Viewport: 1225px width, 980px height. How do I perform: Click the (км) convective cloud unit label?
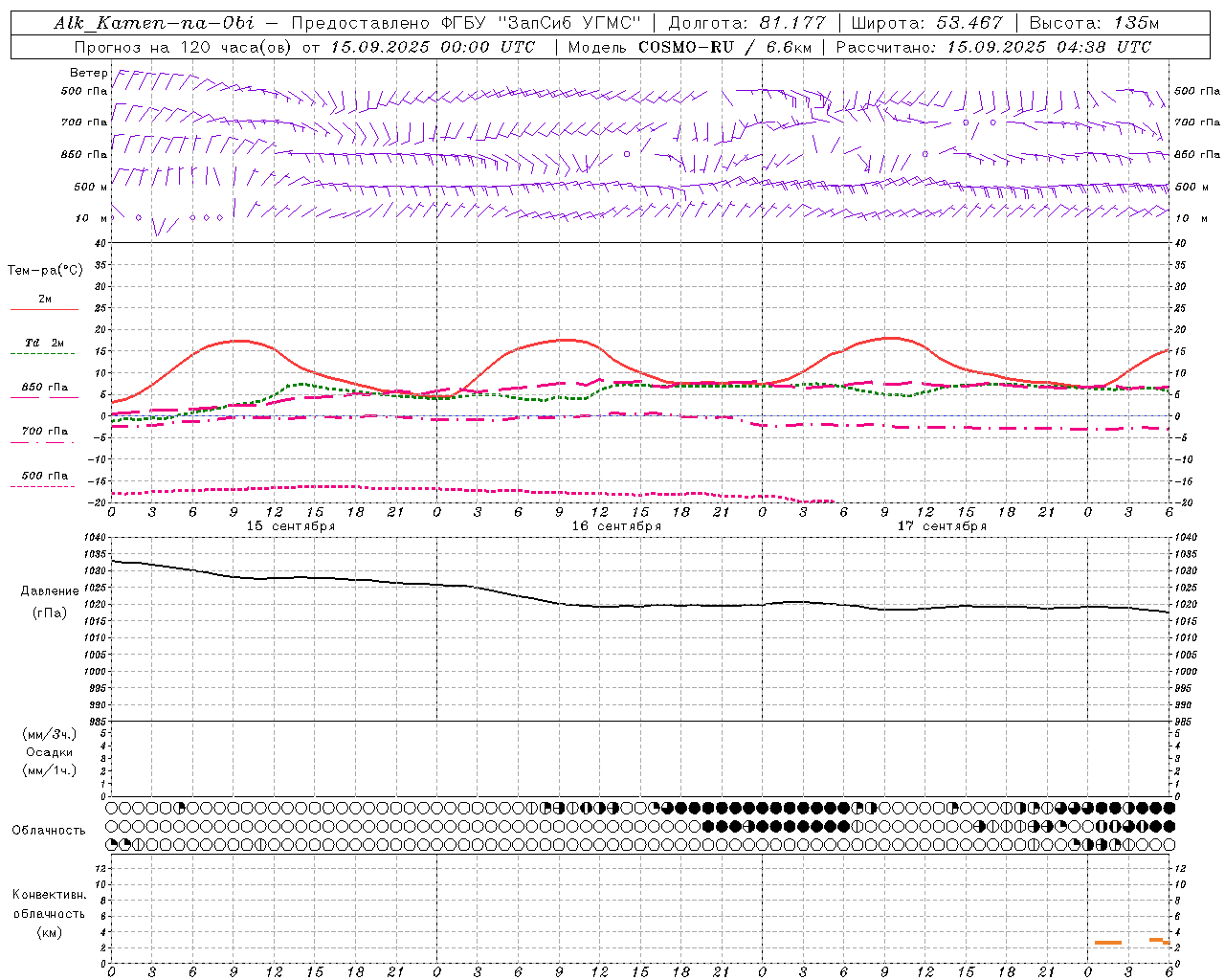point(49,932)
